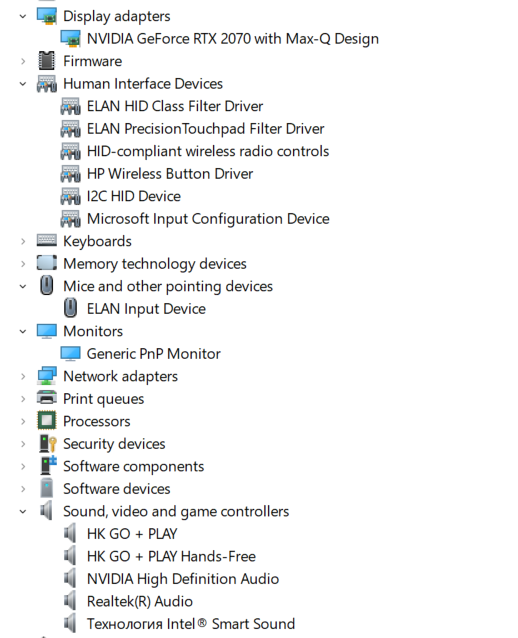Select Realtek(R) Audio text
The width and height of the screenshot is (518, 638).
140,602
